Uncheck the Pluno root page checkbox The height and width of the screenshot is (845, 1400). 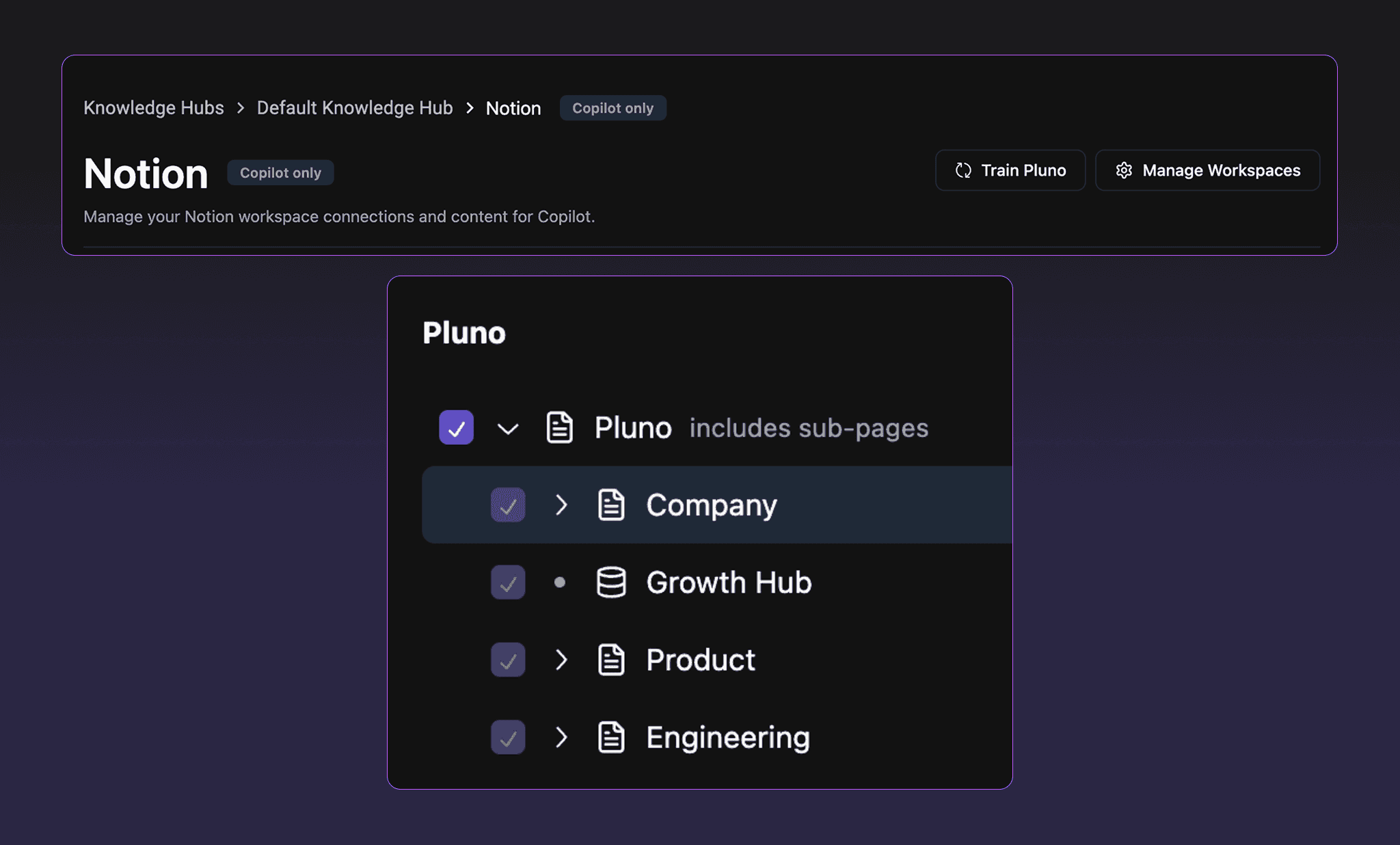click(456, 427)
